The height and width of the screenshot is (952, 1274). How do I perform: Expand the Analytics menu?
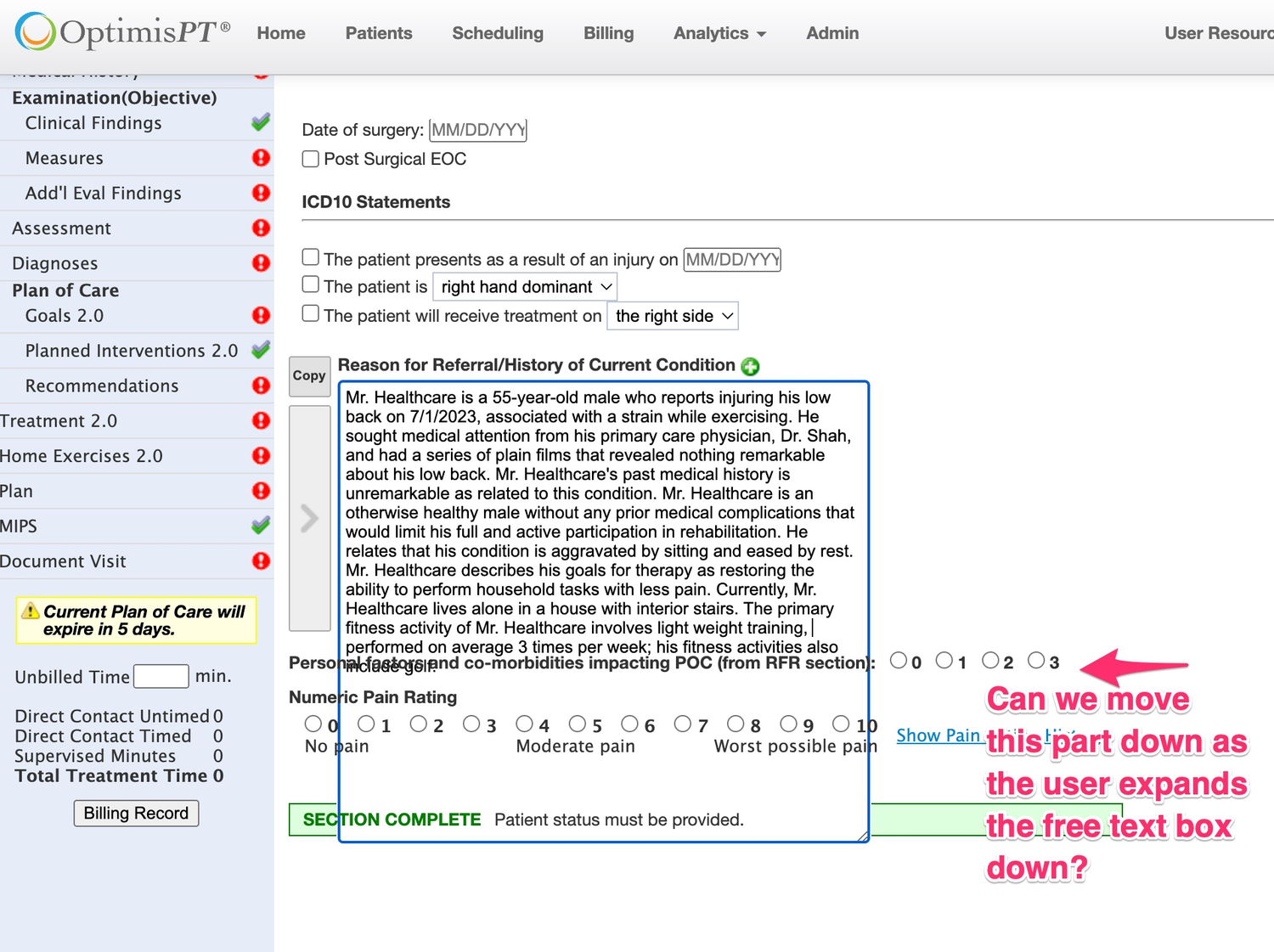(x=719, y=33)
